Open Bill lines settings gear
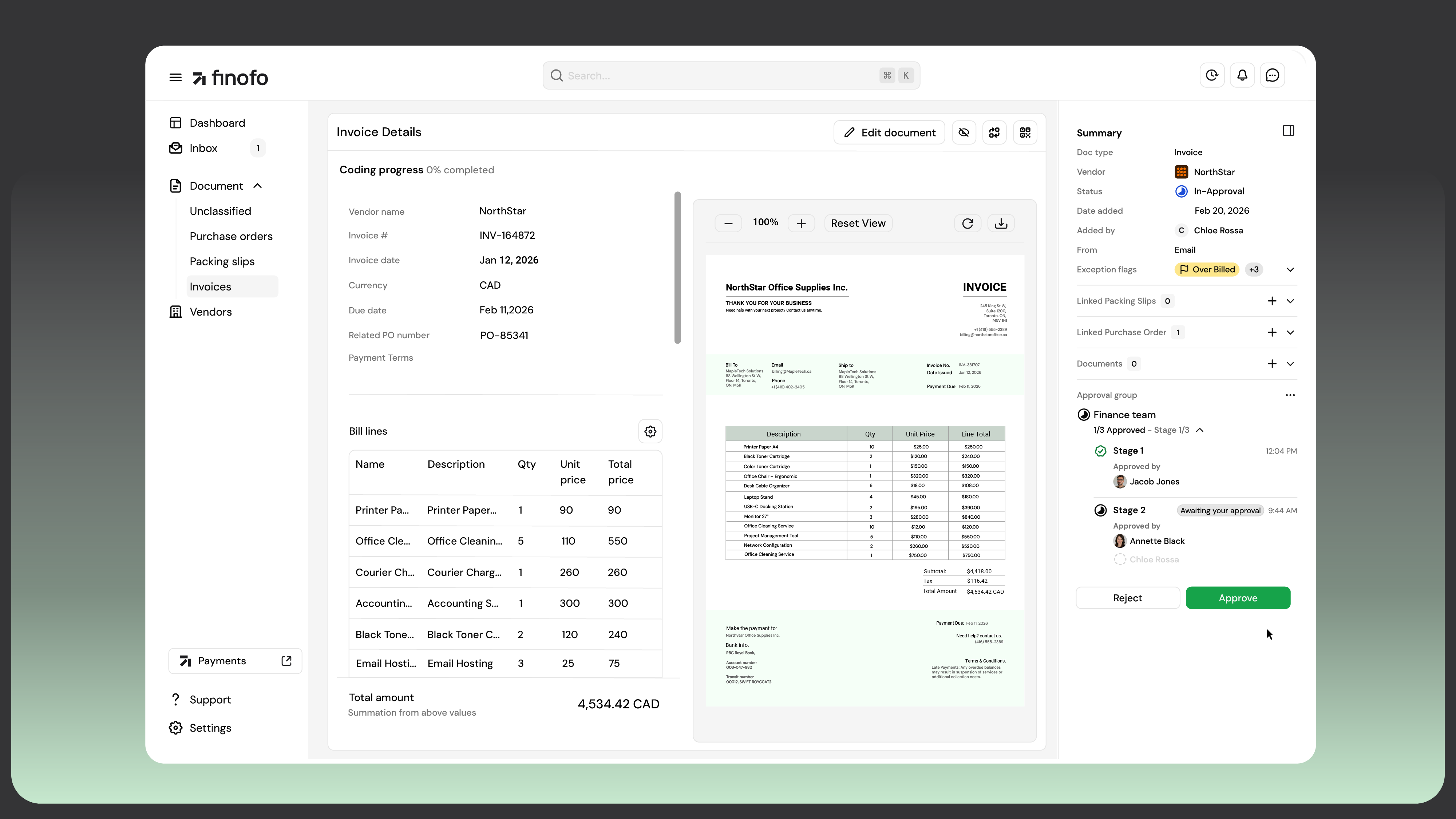 pos(650,431)
